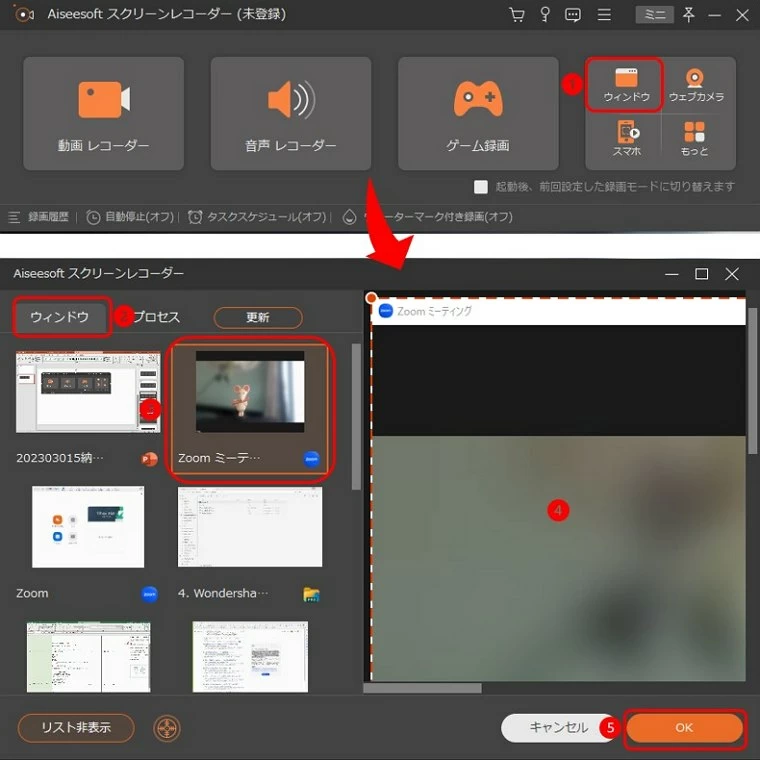Screen dimensions: 760x760
Task: Click the key registration icon
Action: pos(545,15)
